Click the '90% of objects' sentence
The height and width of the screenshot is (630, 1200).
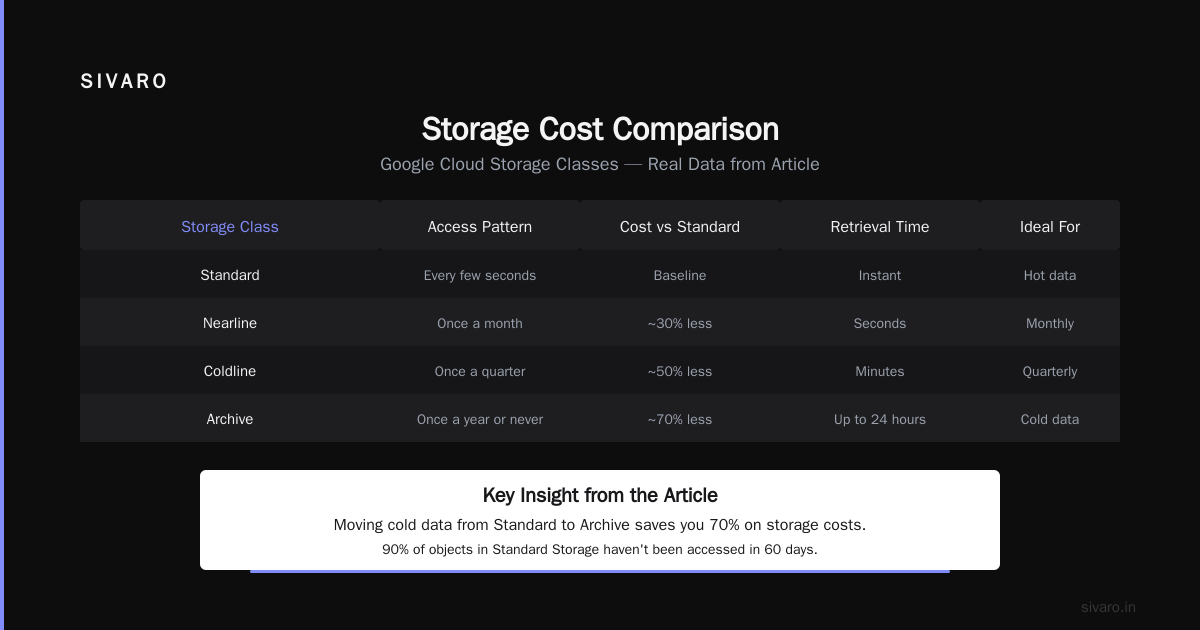click(600, 549)
